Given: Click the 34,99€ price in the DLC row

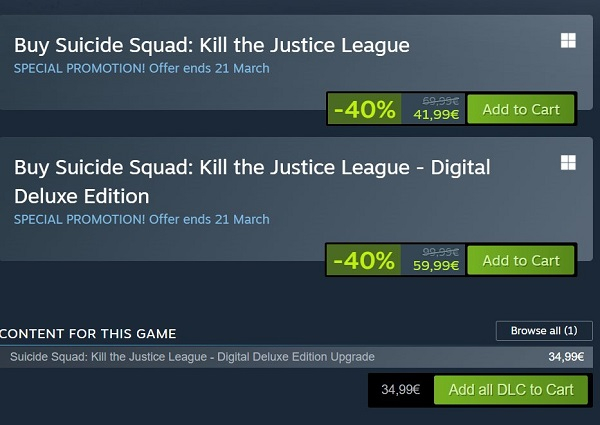Looking at the screenshot, I should click(567, 357).
